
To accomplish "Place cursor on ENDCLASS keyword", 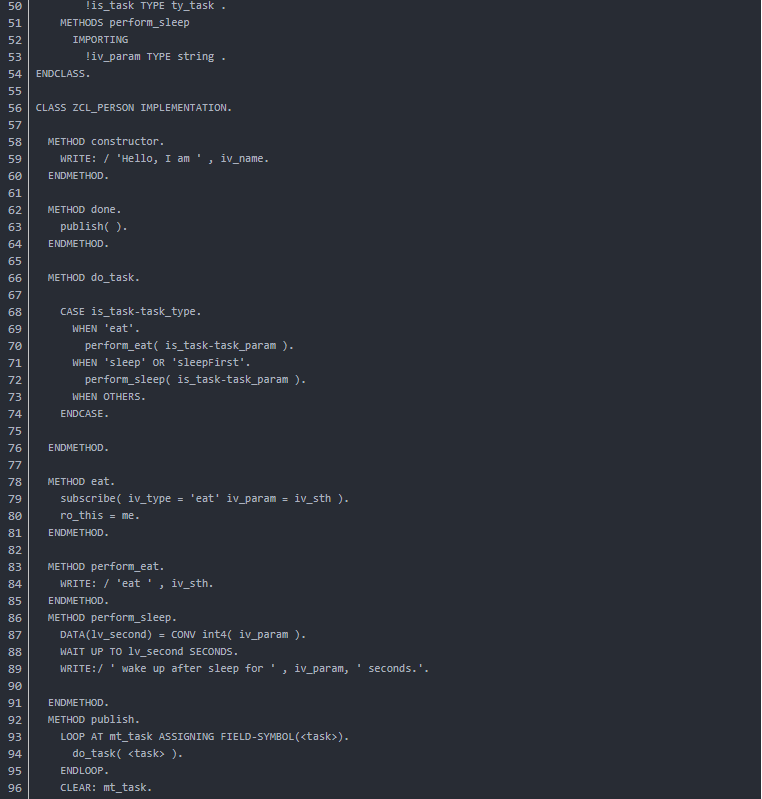I will pyautogui.click(x=63, y=74).
